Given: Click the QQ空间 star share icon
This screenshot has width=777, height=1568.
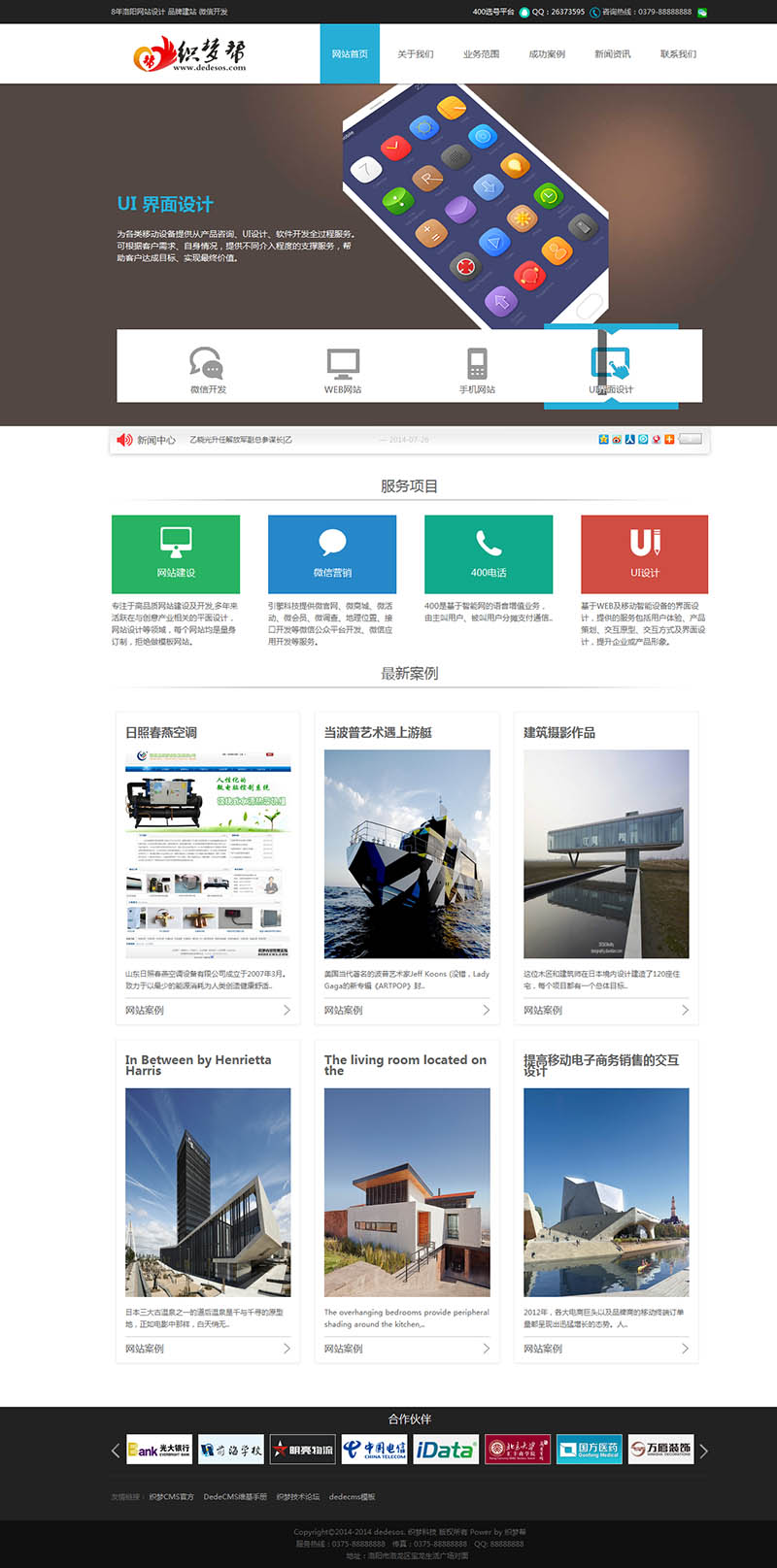Looking at the screenshot, I should click(x=603, y=440).
